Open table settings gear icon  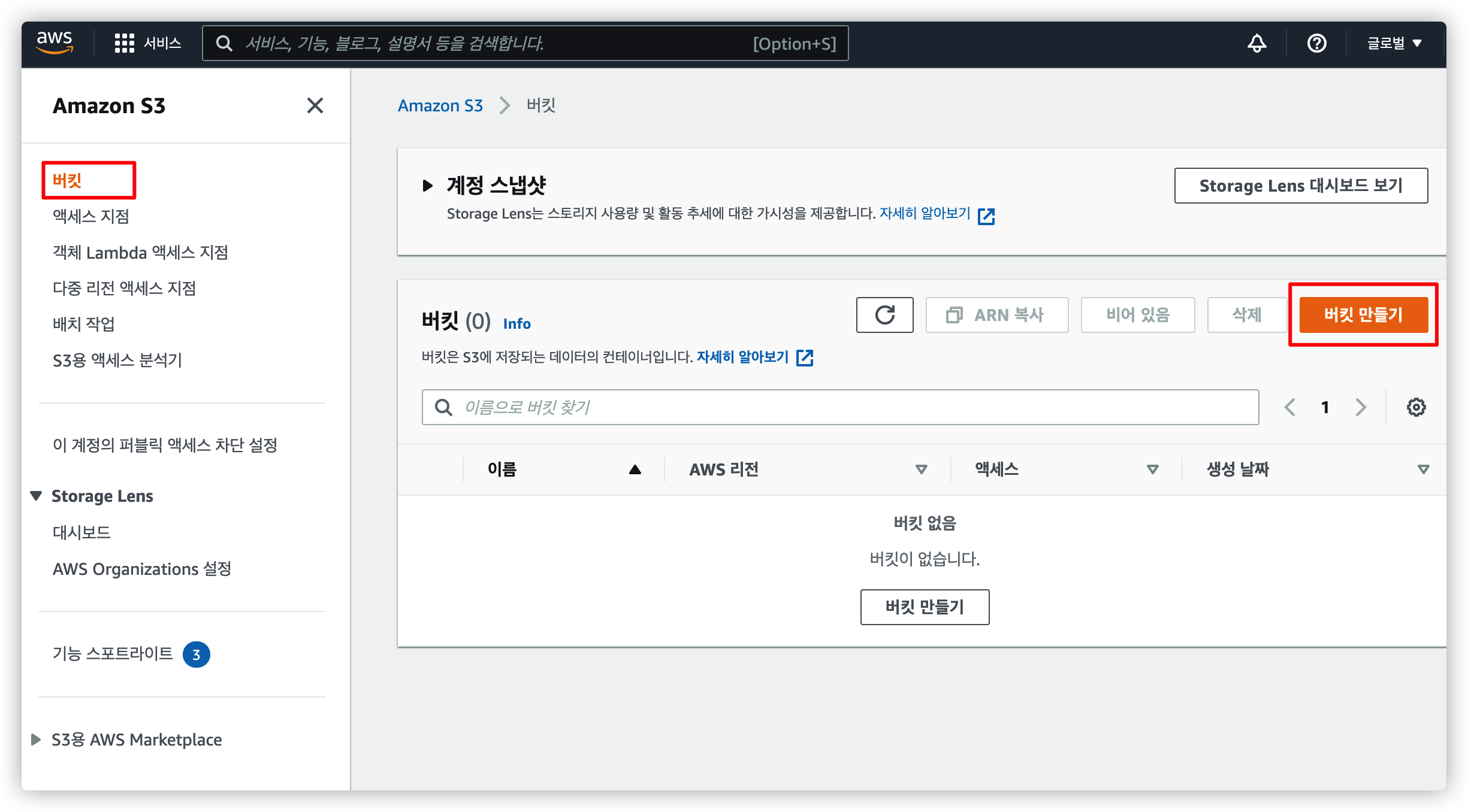[1416, 407]
